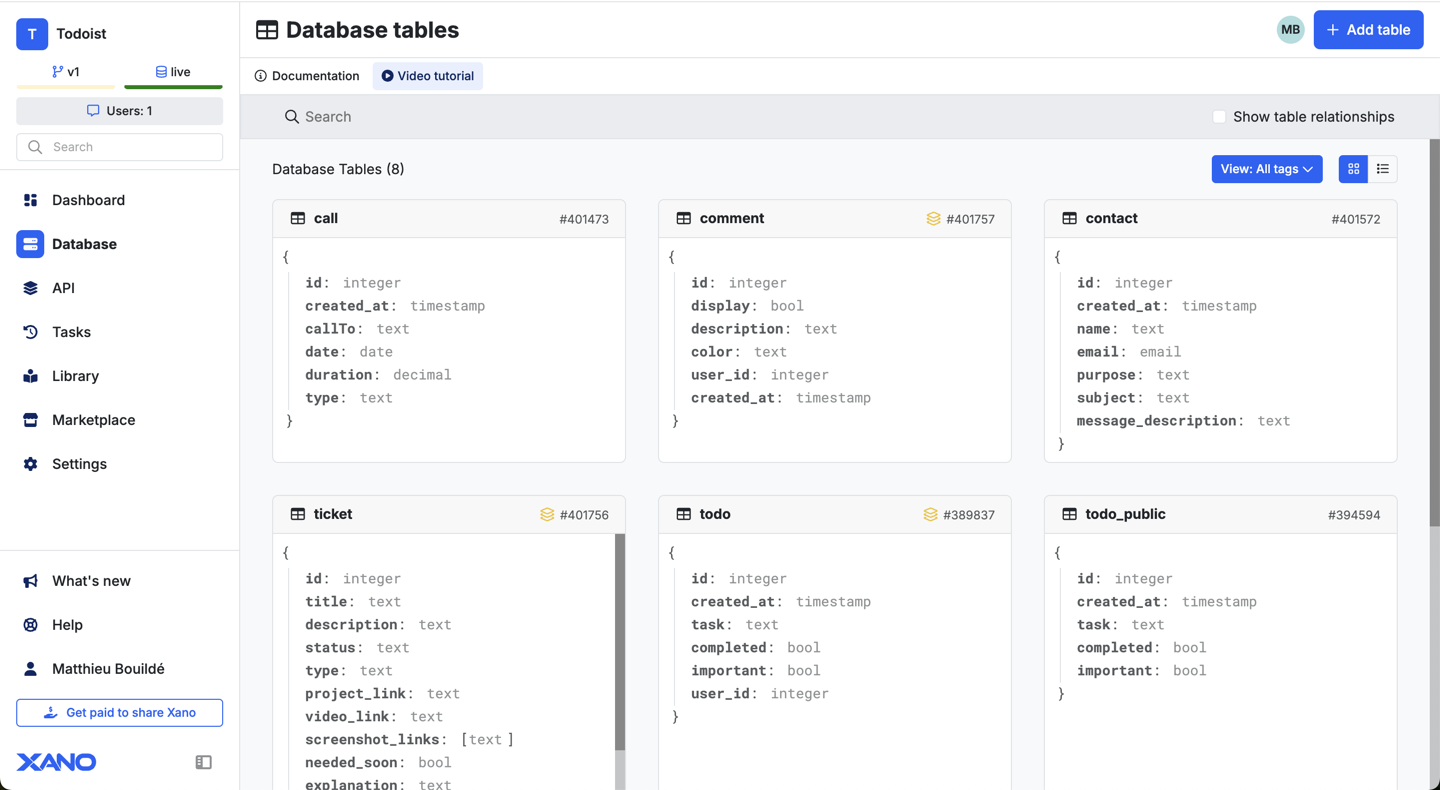Click the #401473 table ID
Screen dimensions: 1440x790
(x=584, y=219)
